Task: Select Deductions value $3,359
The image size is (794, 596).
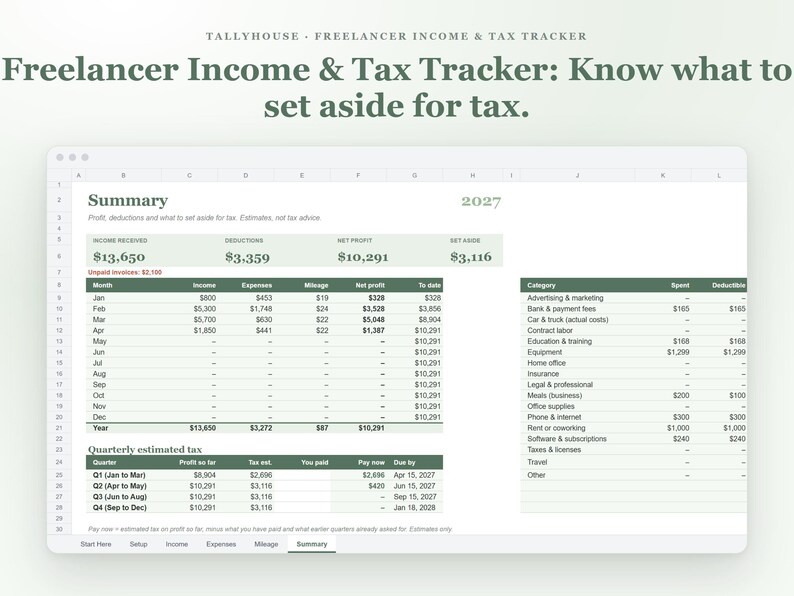Action: (x=247, y=257)
